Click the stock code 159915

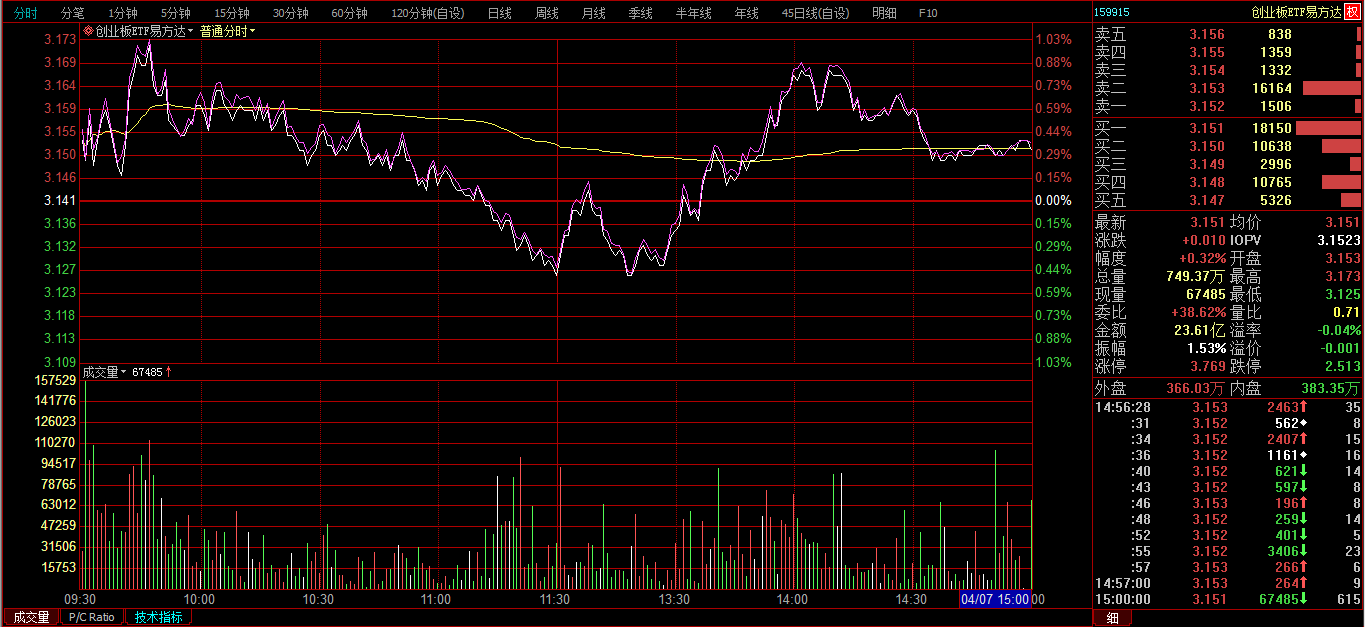click(x=1113, y=12)
